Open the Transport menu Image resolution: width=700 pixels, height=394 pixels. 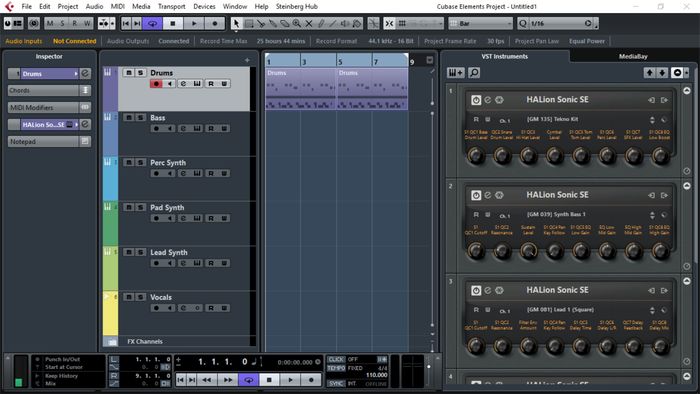[x=171, y=6]
